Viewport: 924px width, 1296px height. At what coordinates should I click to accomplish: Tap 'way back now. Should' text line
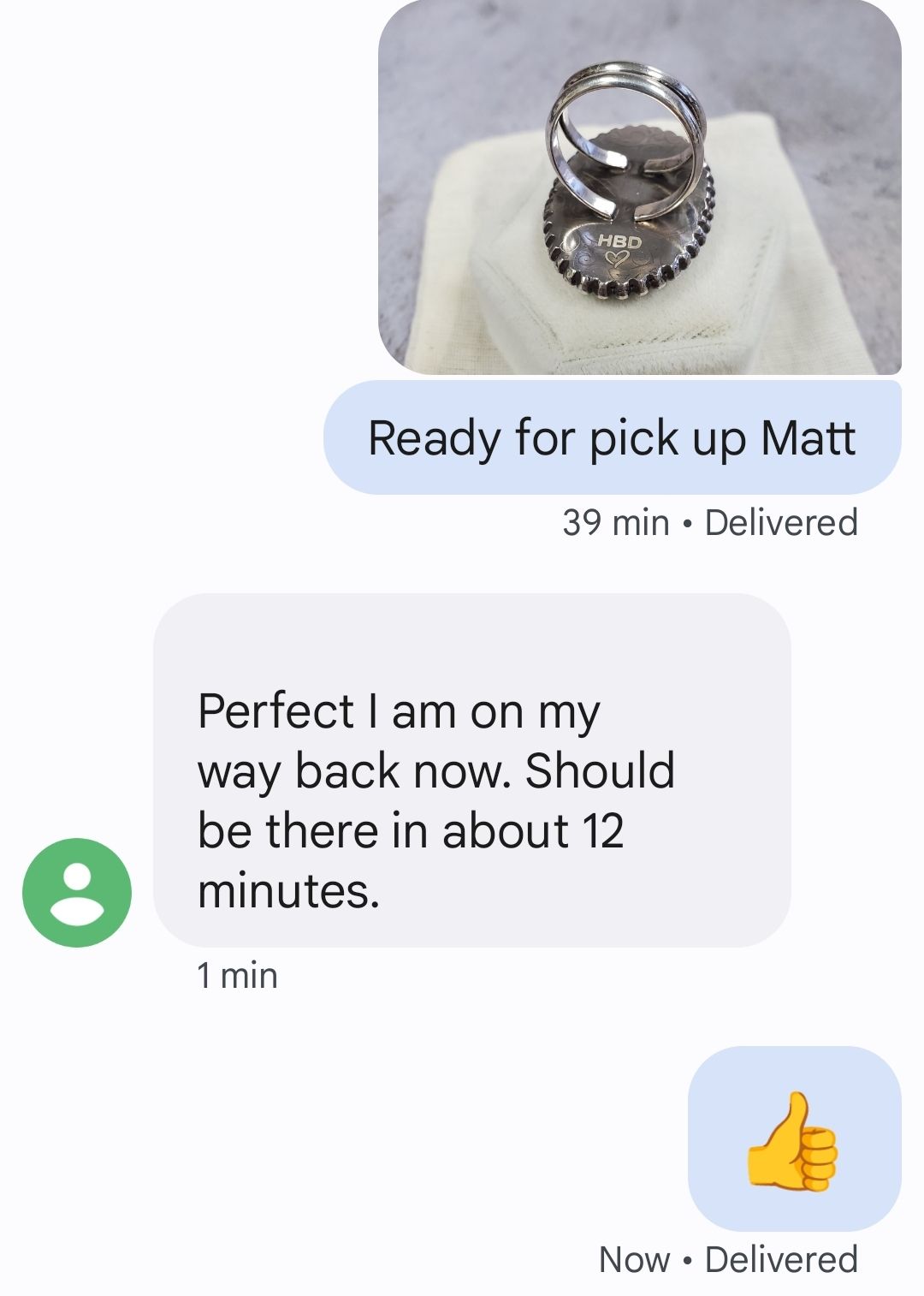(436, 771)
